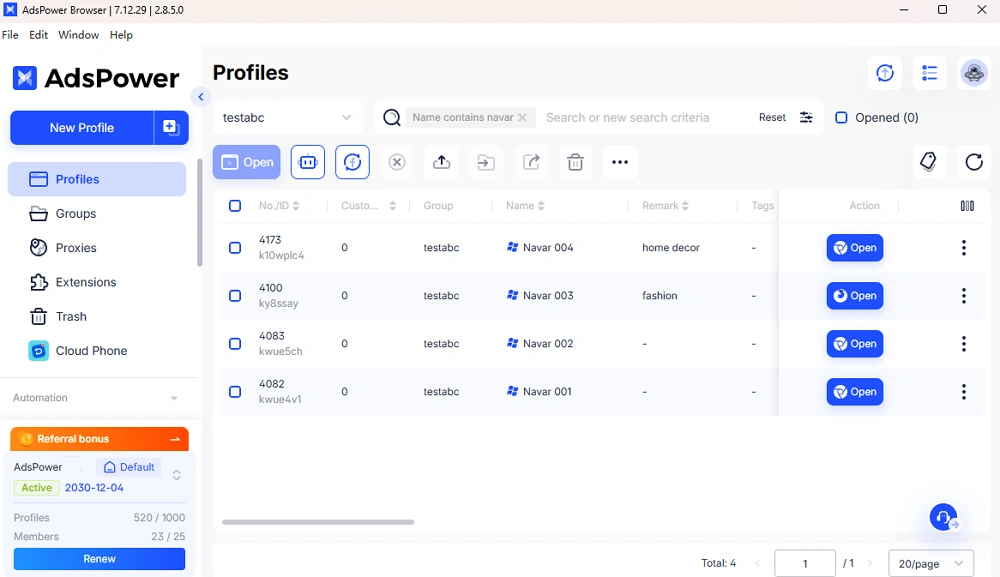Open the more options ellipsis in toolbar
Screen dimensions: 1000x577
tap(620, 162)
